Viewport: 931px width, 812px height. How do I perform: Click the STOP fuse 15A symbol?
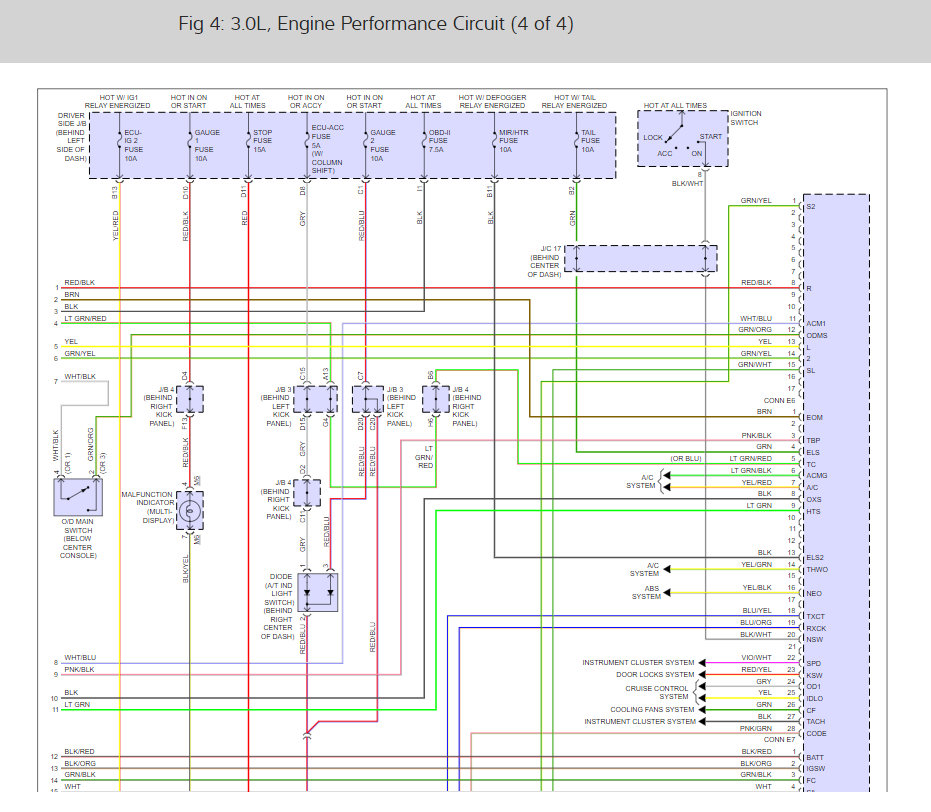(248, 141)
